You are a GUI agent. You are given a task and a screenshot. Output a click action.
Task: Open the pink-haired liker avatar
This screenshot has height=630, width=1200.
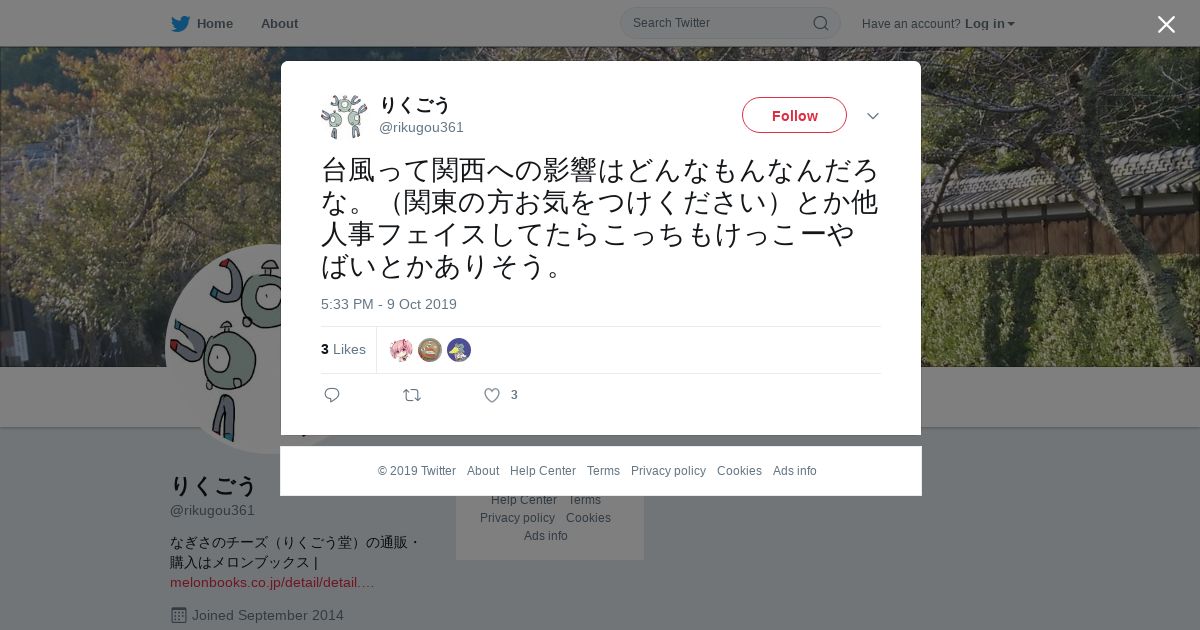401,350
